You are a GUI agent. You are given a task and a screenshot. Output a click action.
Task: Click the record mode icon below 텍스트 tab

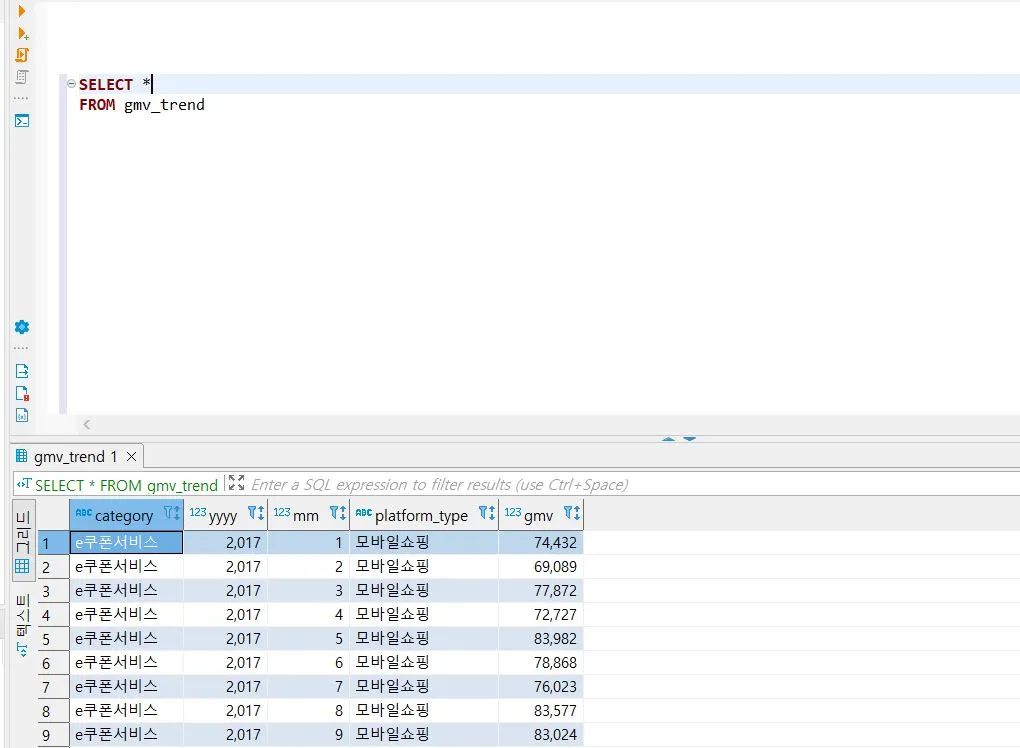pyautogui.click(x=22, y=649)
